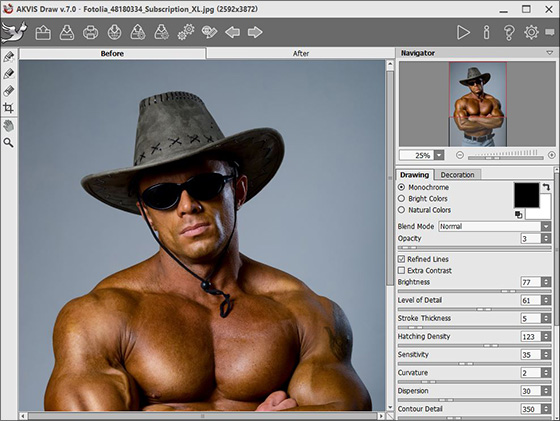This screenshot has height=421, width=560.
Task: Click the Level of Detail slider
Action: tap(474, 310)
